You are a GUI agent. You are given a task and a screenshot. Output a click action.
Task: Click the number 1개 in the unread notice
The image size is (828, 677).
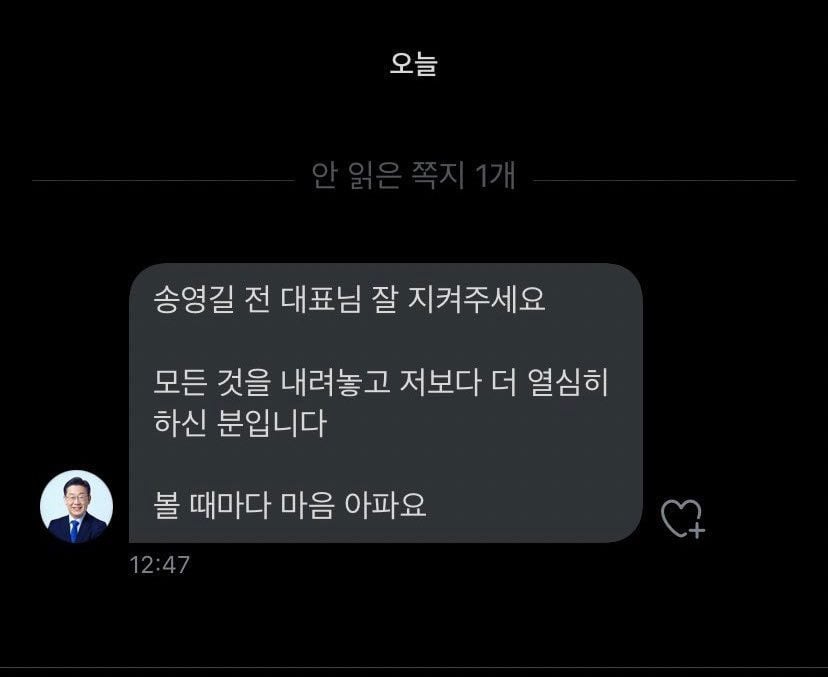click(495, 176)
